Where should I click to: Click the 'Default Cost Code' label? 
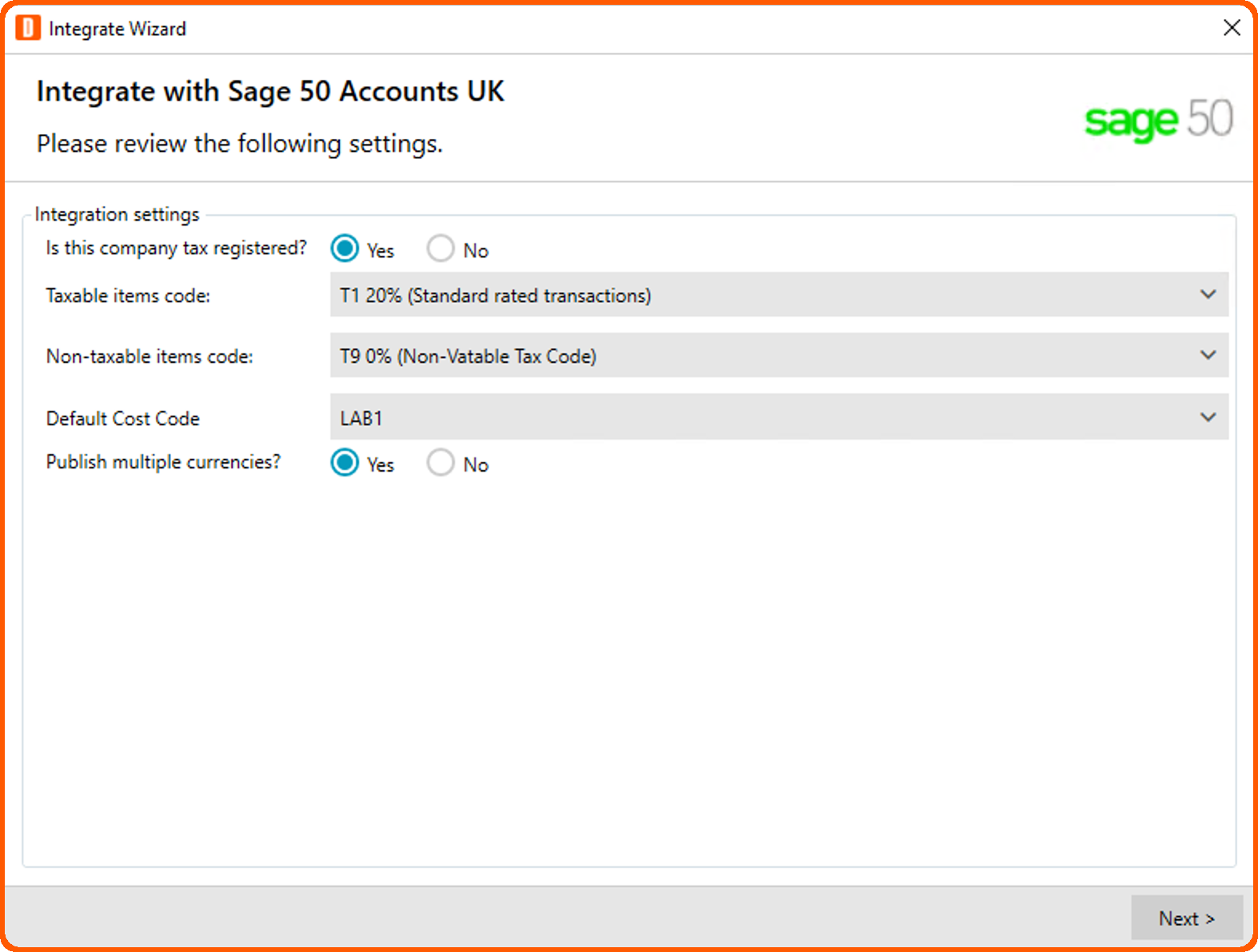coord(122,419)
